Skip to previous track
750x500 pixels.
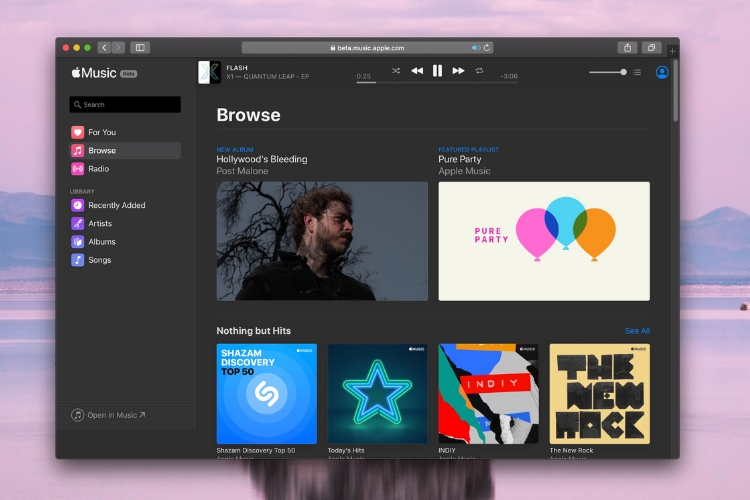(417, 71)
